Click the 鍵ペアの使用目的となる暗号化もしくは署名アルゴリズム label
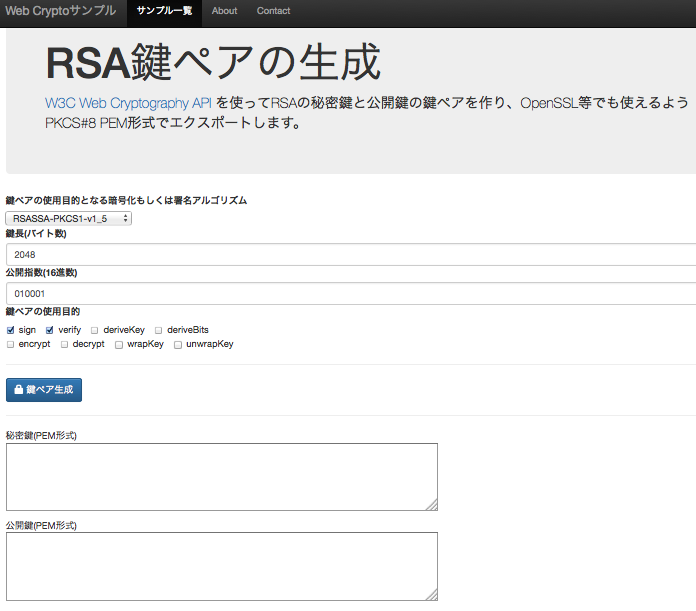The width and height of the screenshot is (696, 611). (127, 201)
